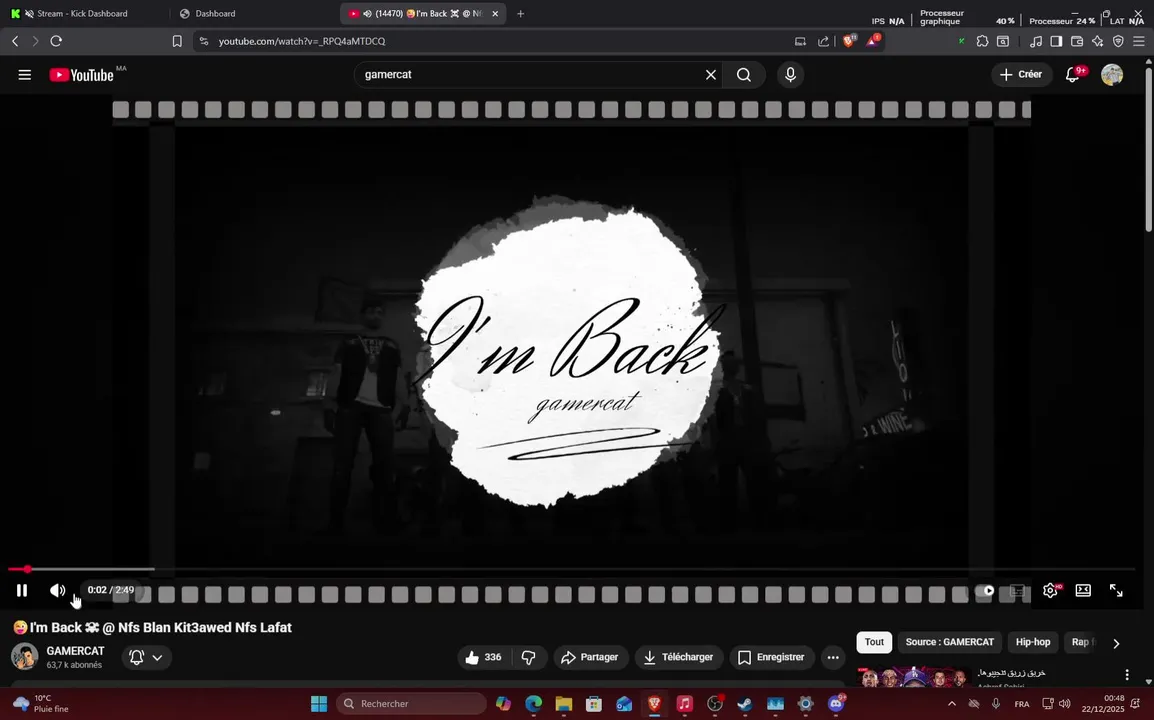Select the Tout filter chip
This screenshot has width=1154, height=720.
click(x=874, y=642)
